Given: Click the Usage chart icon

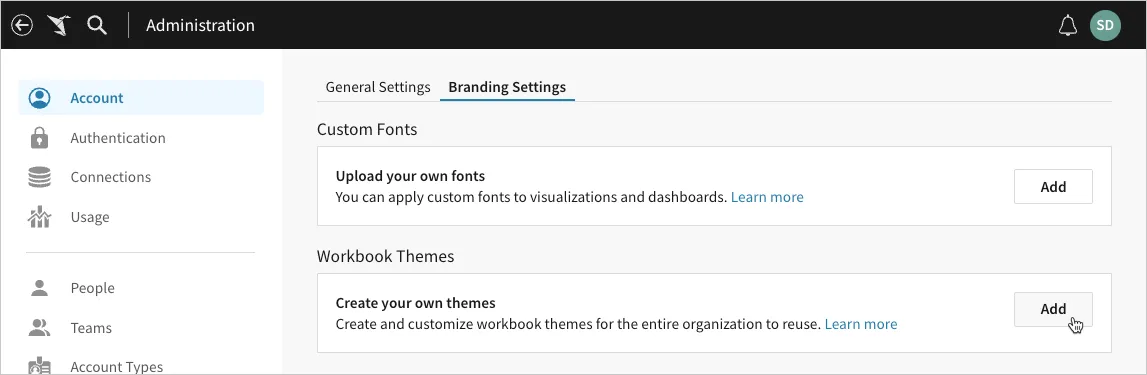Looking at the screenshot, I should point(39,216).
